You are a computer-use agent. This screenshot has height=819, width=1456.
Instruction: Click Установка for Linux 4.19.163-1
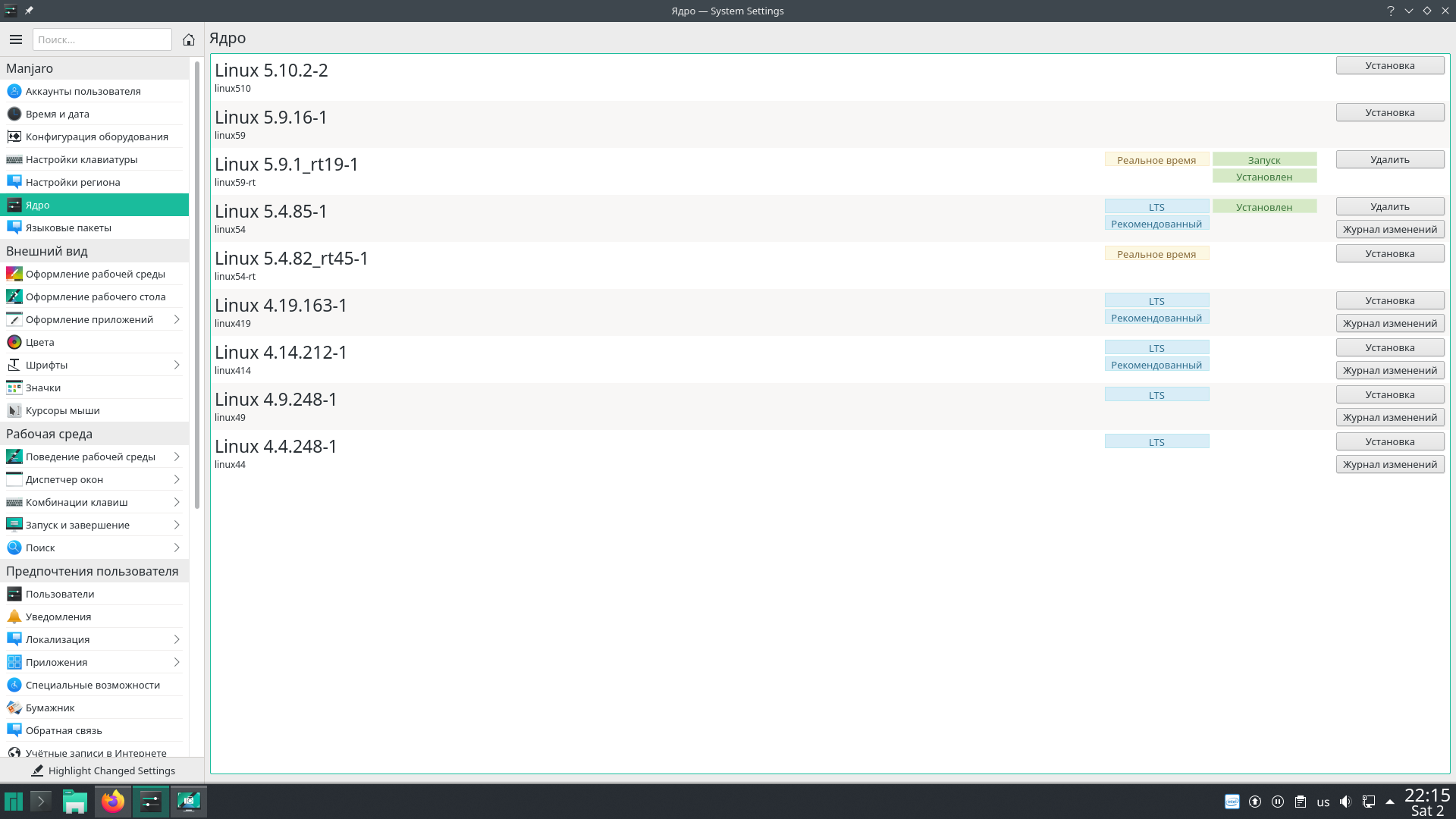[1389, 300]
